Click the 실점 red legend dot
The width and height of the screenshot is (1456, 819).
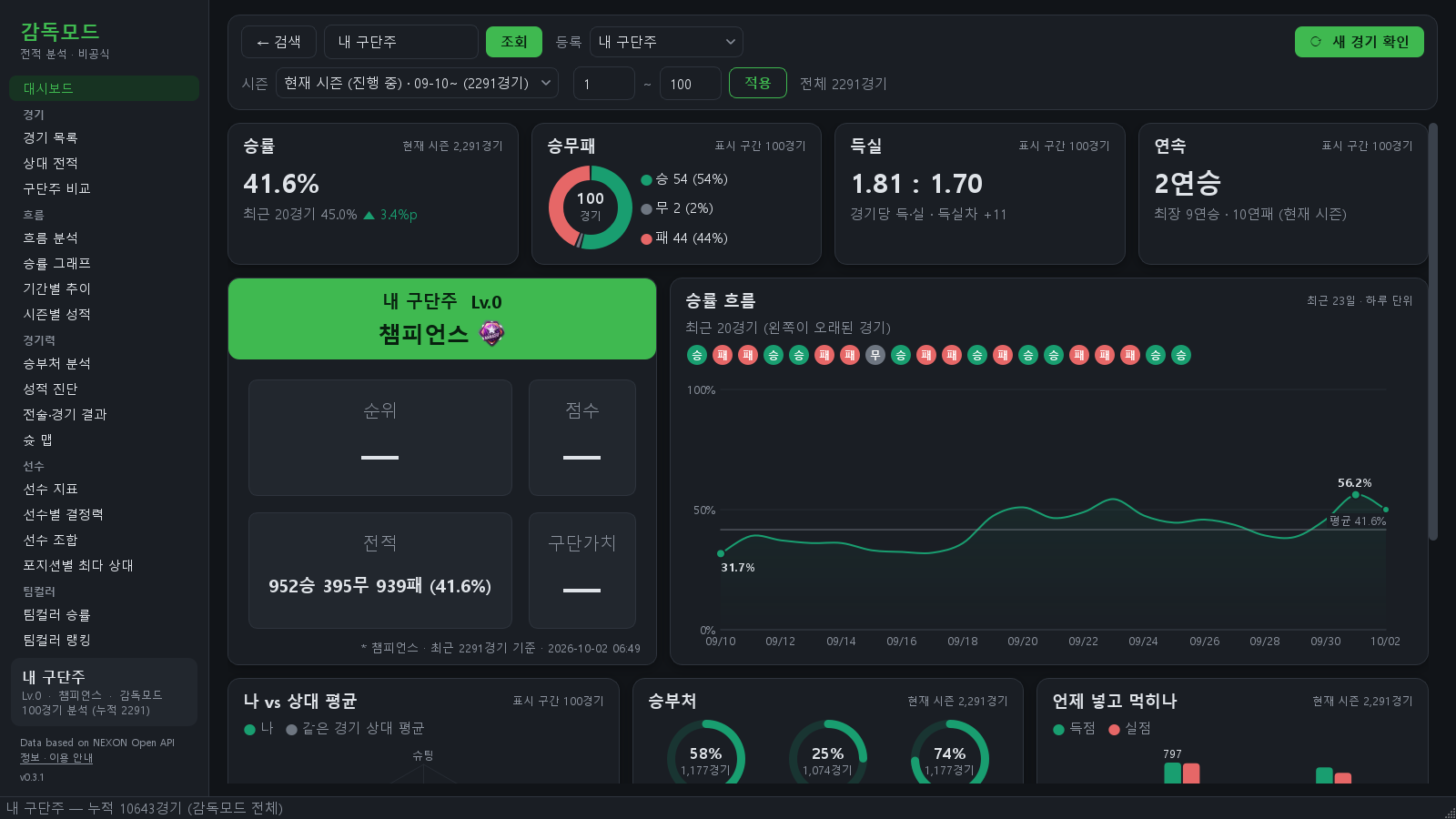point(1114,729)
